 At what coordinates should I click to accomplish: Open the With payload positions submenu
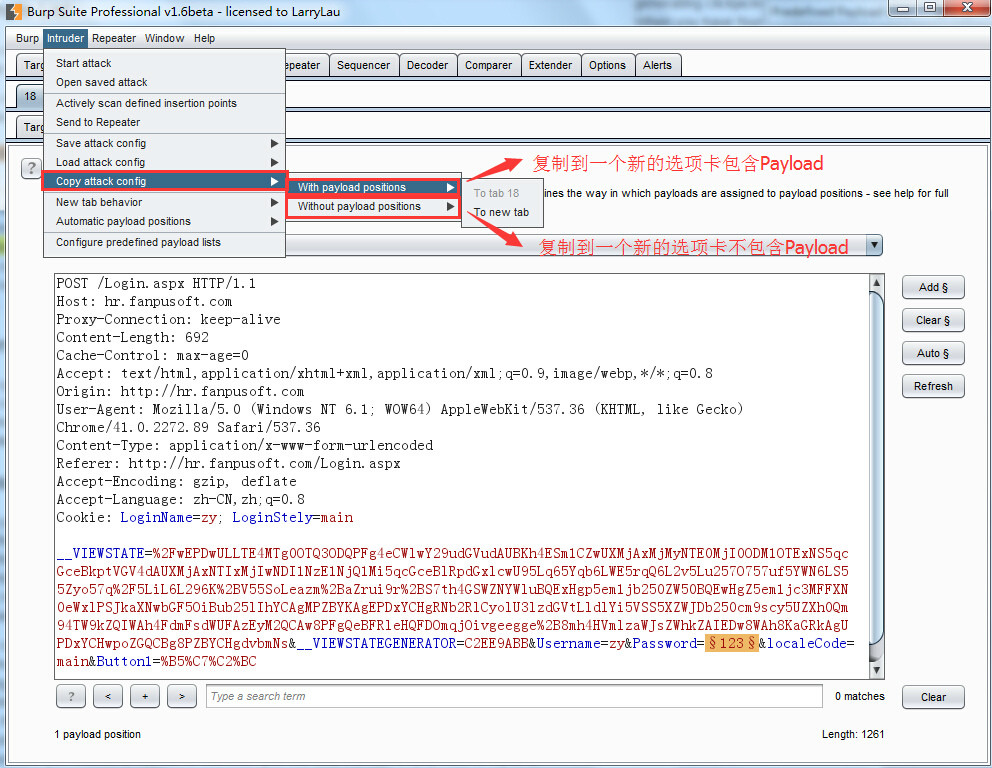pos(373,187)
